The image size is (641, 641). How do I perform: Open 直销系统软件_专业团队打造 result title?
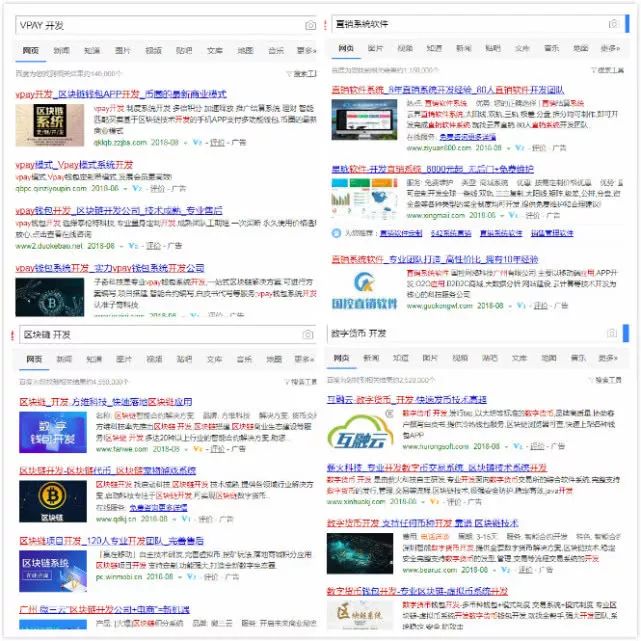pyautogui.click(x=435, y=259)
